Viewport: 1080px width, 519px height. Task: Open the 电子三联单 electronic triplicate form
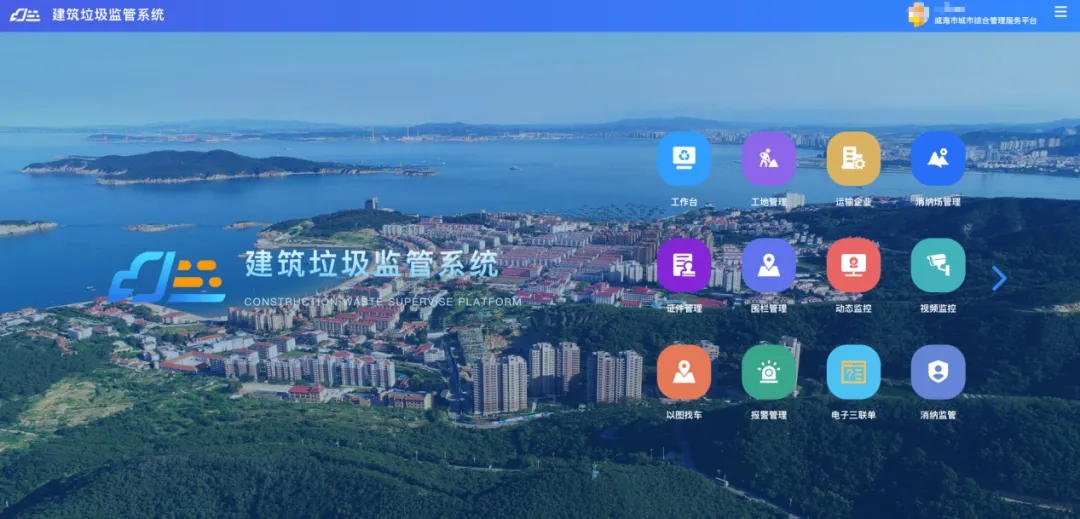(853, 373)
